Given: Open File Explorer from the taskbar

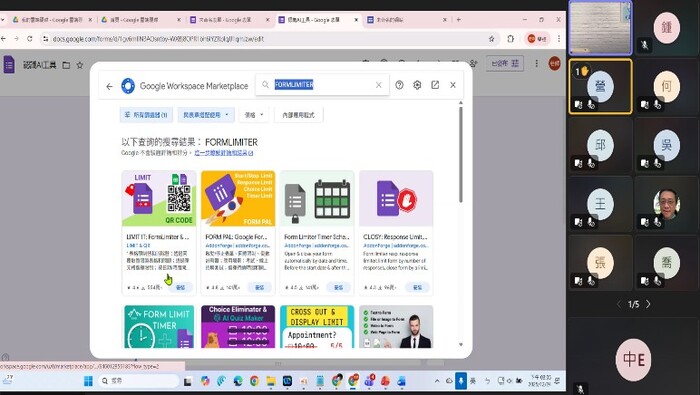Looking at the screenshot, I should click(271, 381).
